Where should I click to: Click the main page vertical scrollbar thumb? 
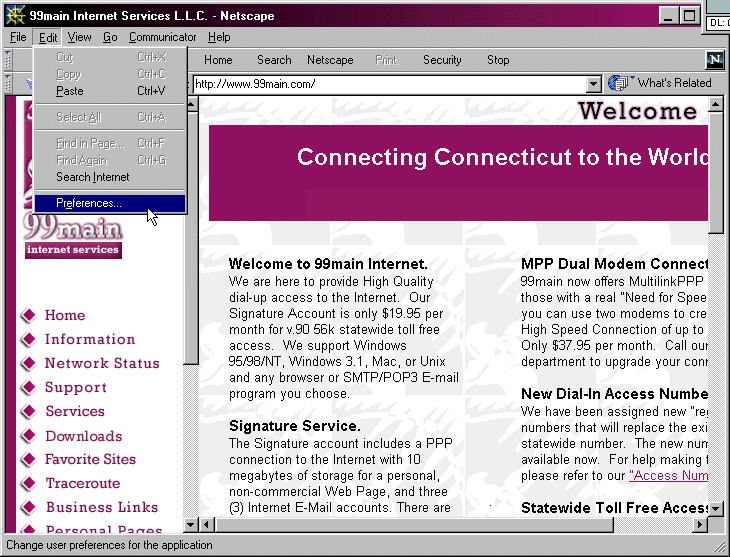pyautogui.click(x=716, y=173)
